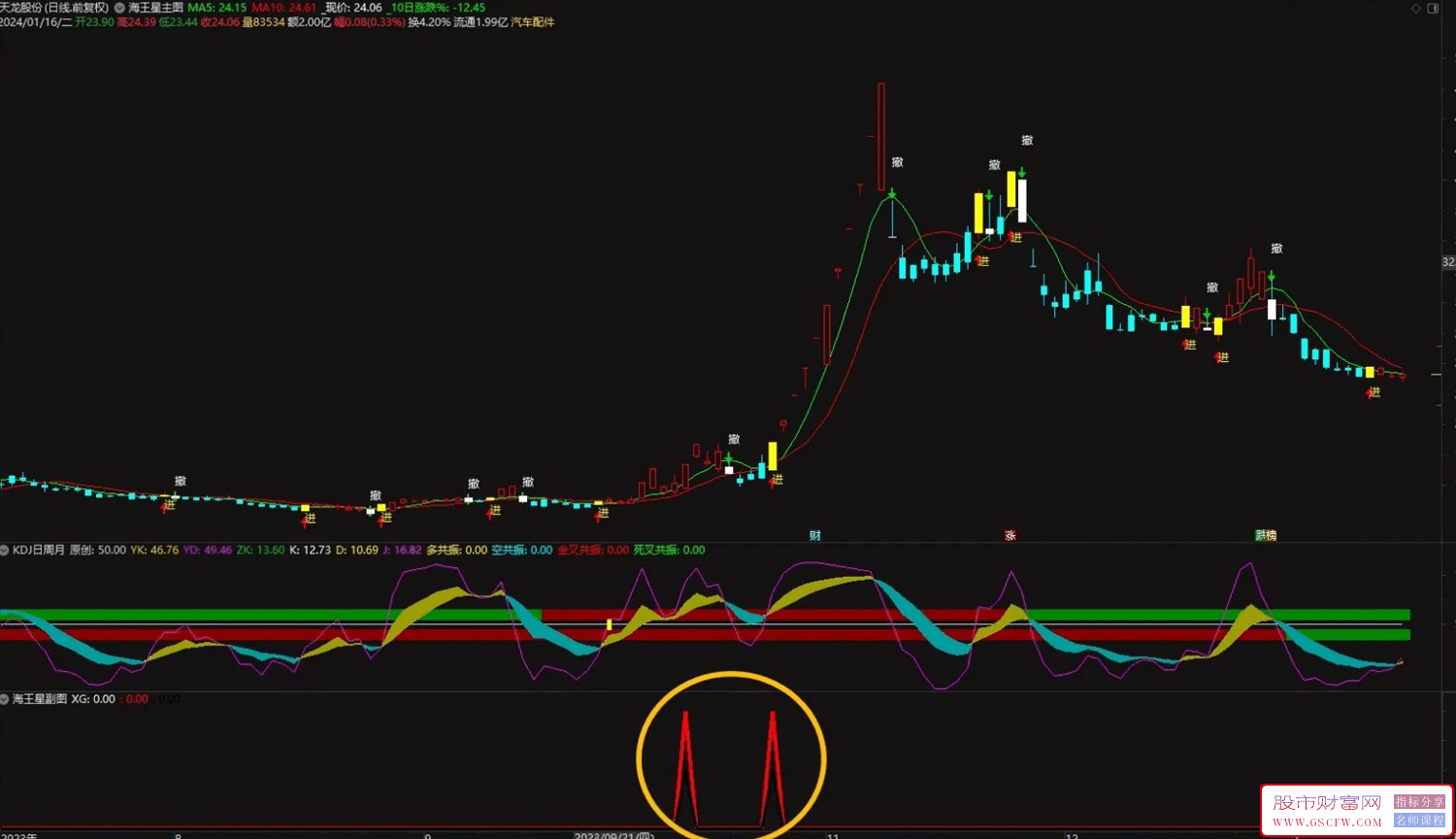Open the 海王星副图 indicator dropdown arrow

(x=5, y=698)
